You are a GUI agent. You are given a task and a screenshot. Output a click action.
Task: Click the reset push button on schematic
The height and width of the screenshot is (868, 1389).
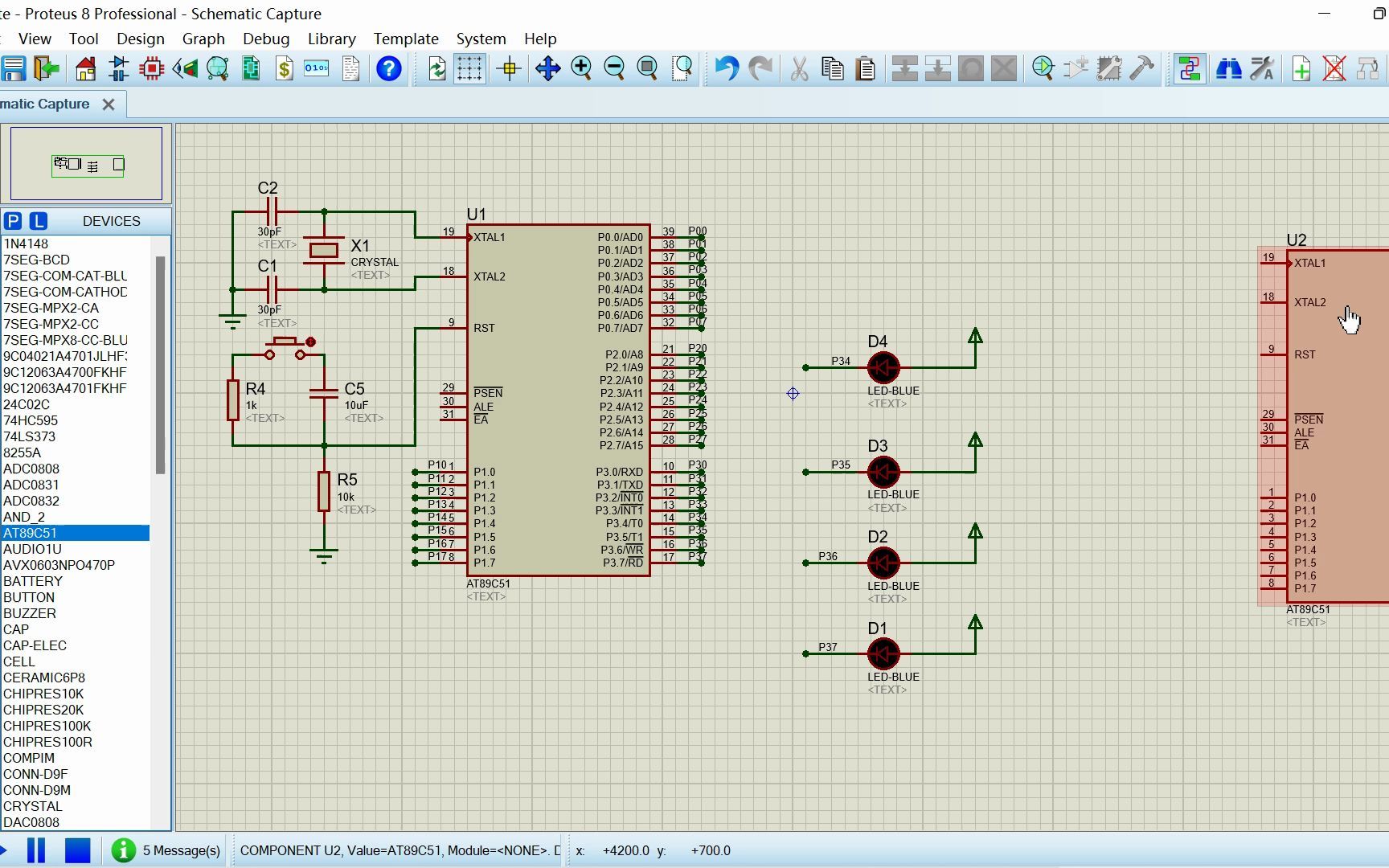tap(288, 348)
